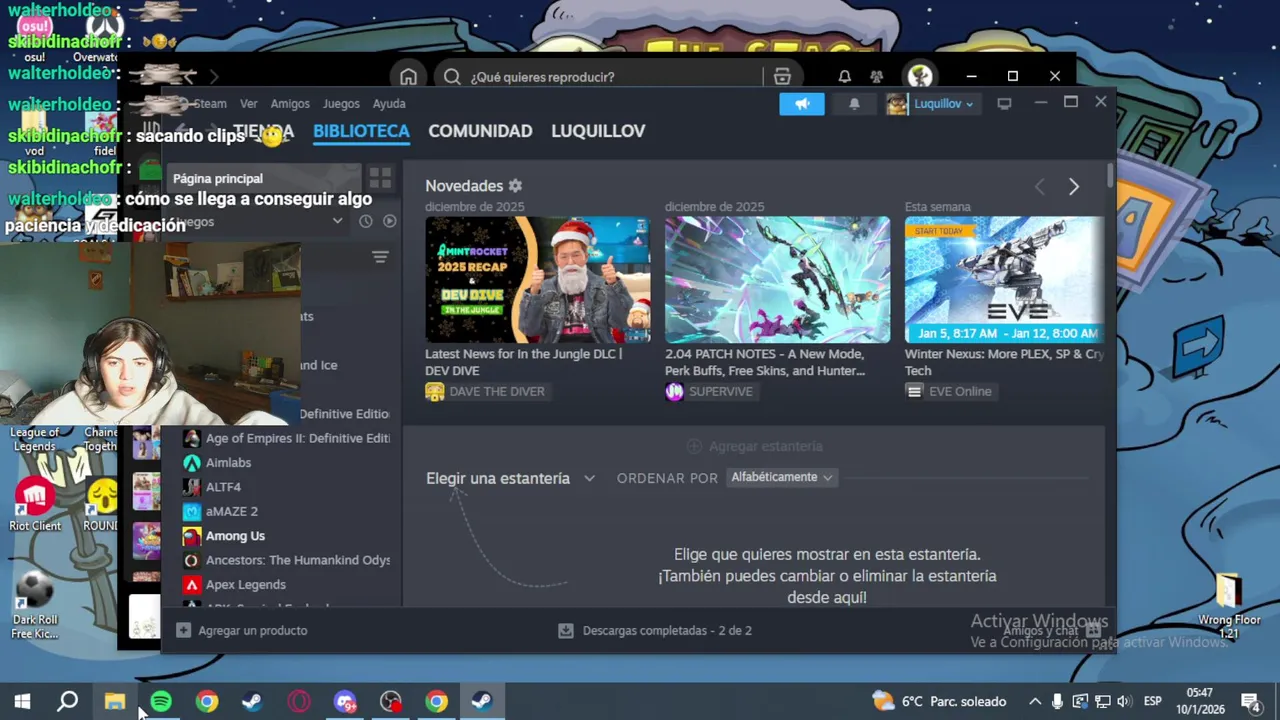Open Opera GX from the taskbar
Screen dimensions: 1280x720
tap(298, 702)
